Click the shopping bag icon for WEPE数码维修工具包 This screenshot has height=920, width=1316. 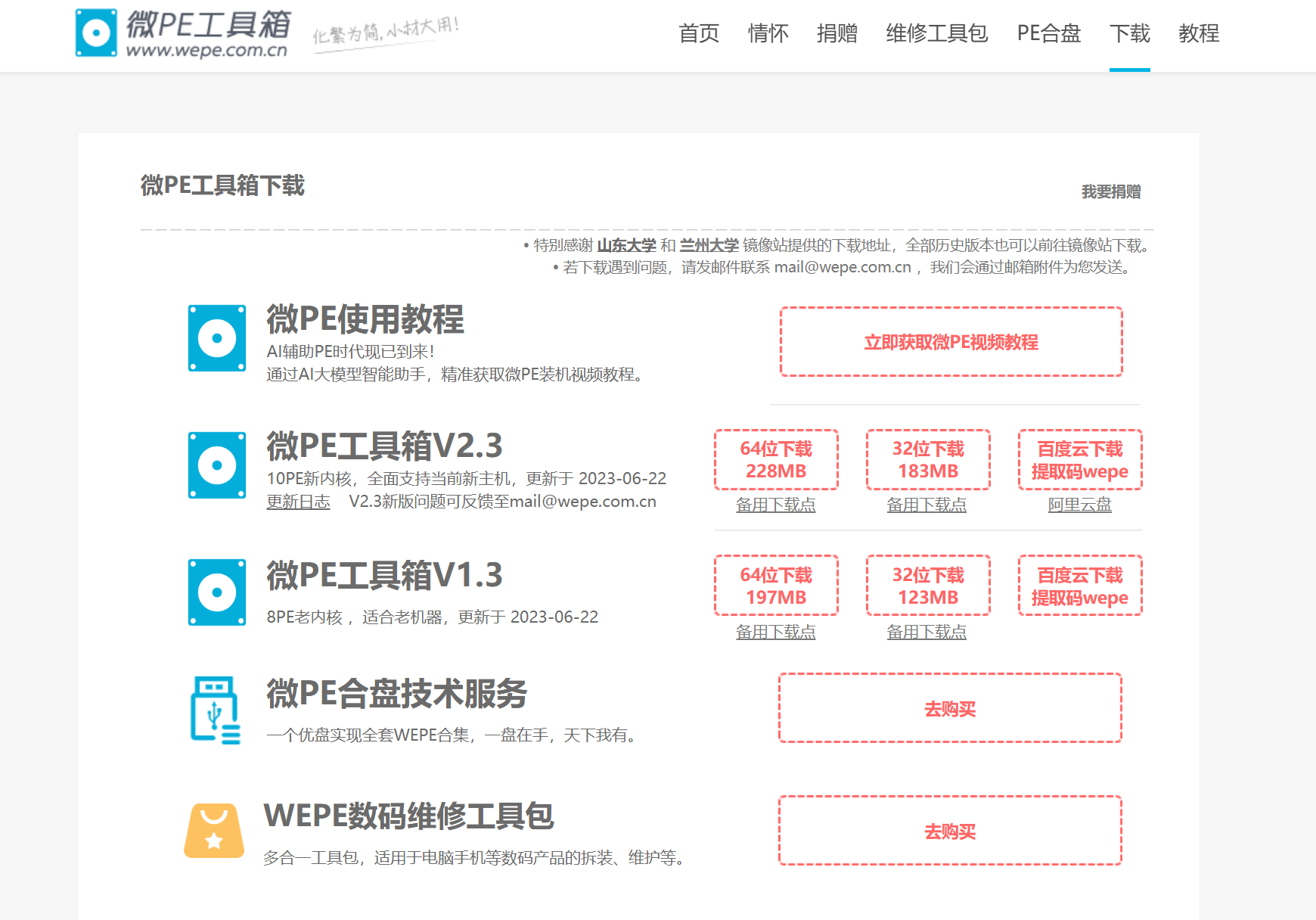tap(214, 830)
